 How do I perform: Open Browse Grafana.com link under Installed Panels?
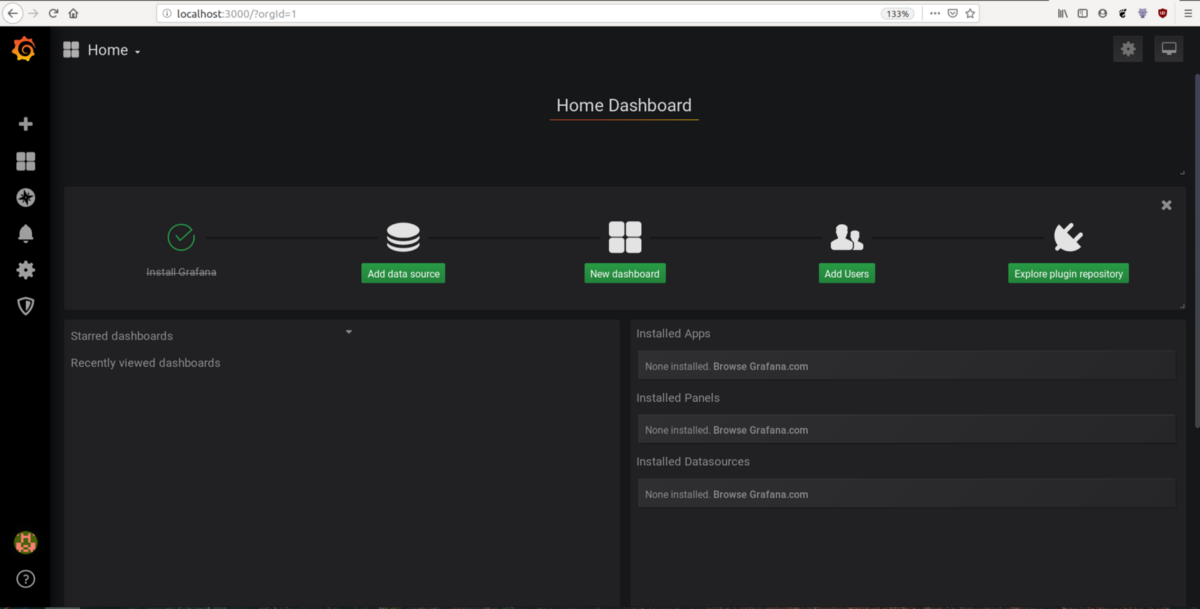coord(760,430)
